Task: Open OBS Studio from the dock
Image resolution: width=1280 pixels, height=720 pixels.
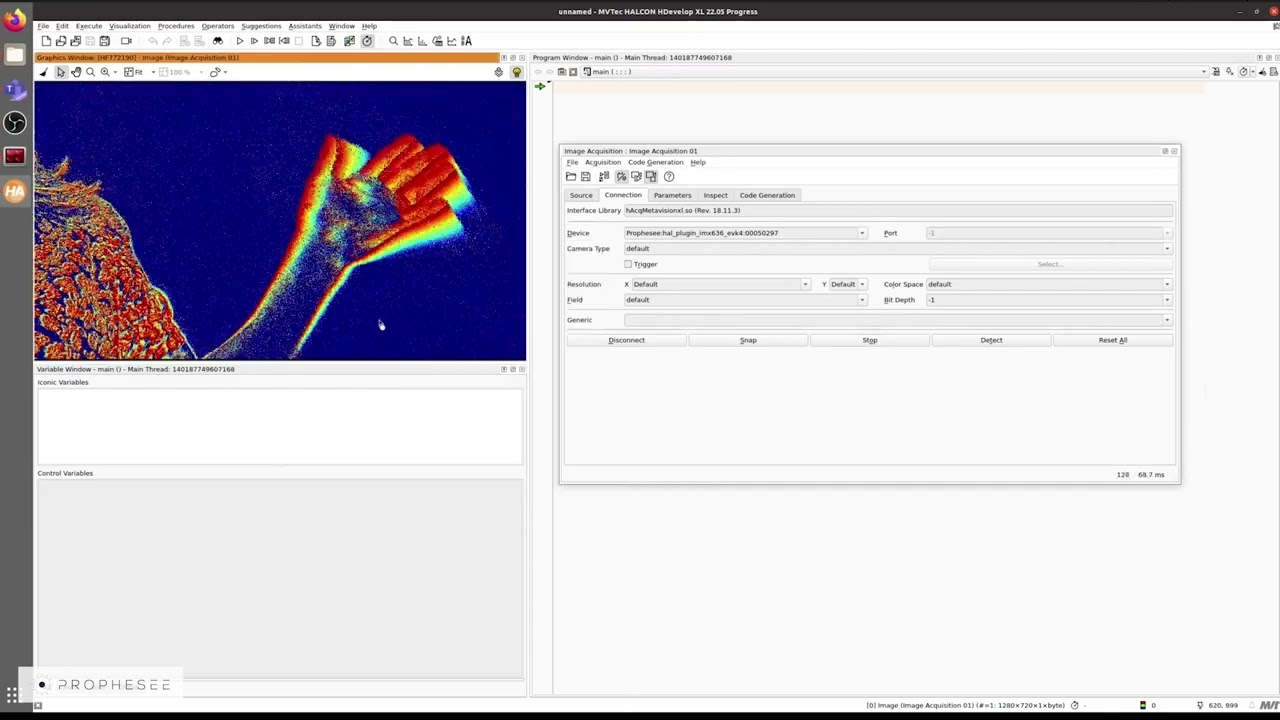Action: [15, 122]
